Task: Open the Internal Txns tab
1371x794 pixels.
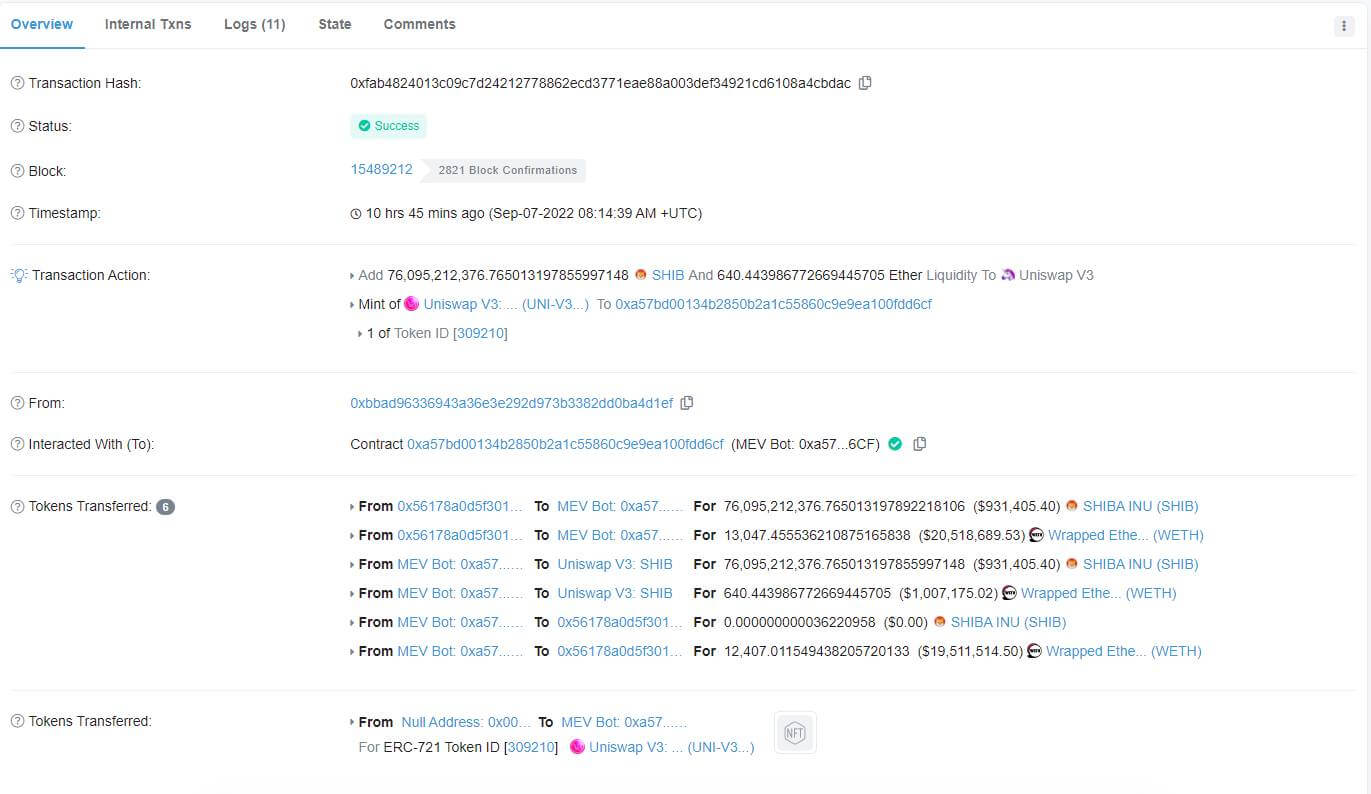Action: (148, 24)
